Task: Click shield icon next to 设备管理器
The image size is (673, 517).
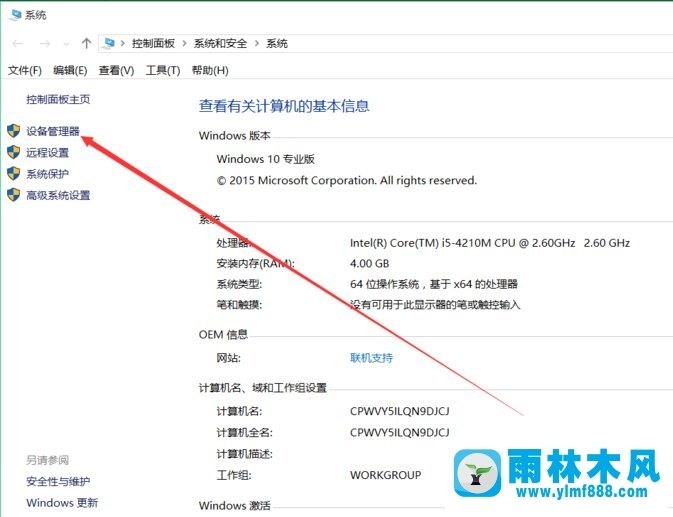Action: [14, 131]
